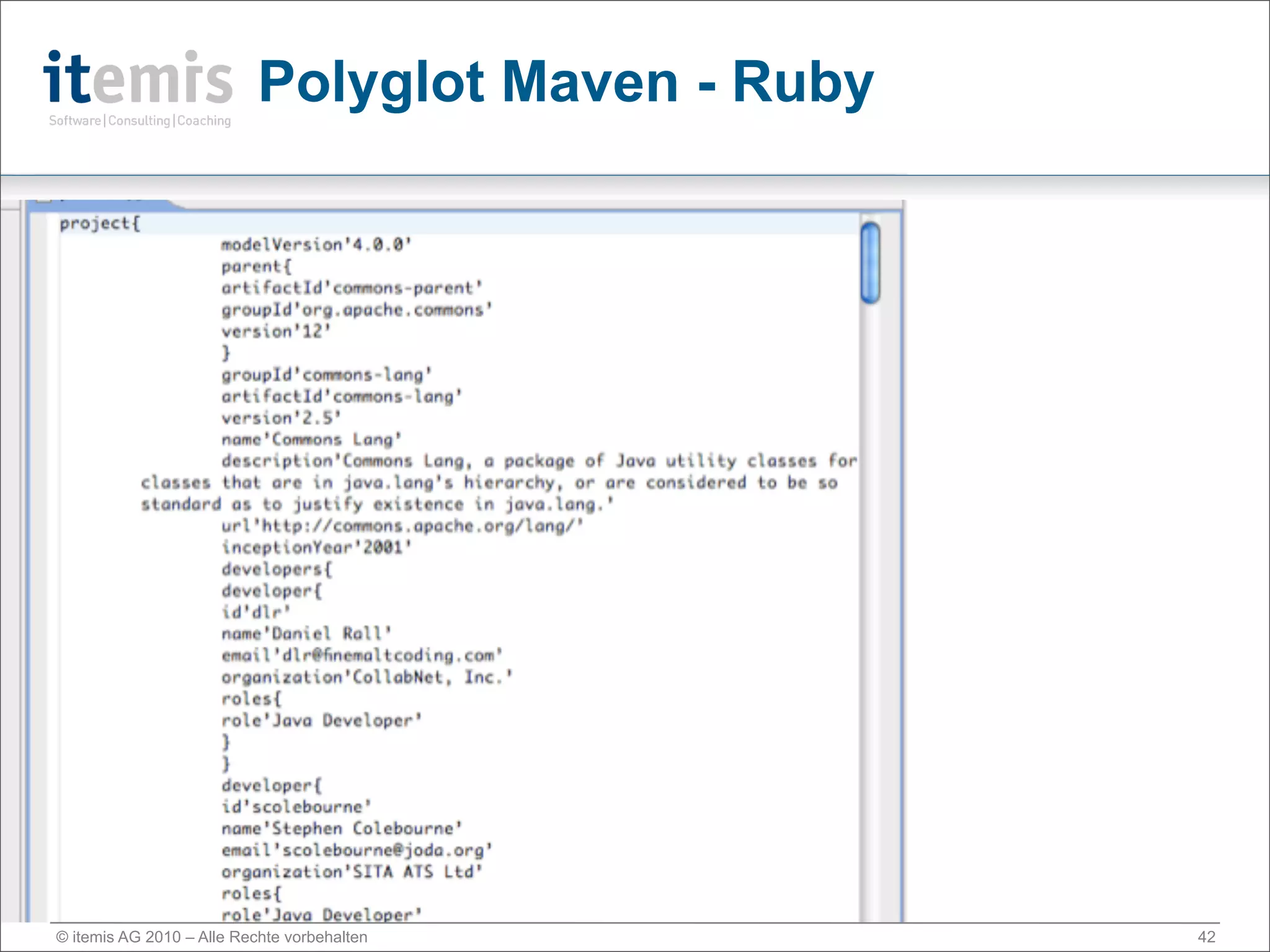Click organization'SITA ATS Ltd' line
Image resolution: width=1270 pixels, height=952 pixels.
352,872
